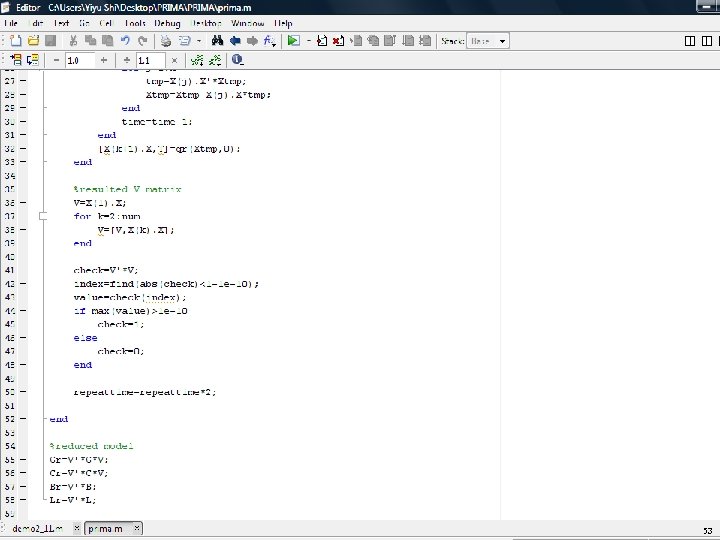Toggle breakpoint on line 42 dash
Image resolution: width=720 pixels, height=540 pixels.
(x=23, y=284)
